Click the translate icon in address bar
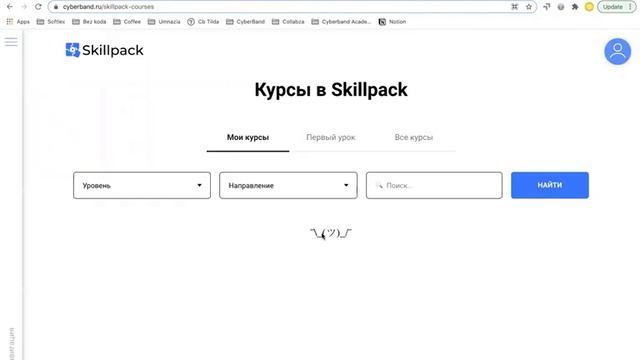Viewport: 640px width, 360px height. click(515, 7)
